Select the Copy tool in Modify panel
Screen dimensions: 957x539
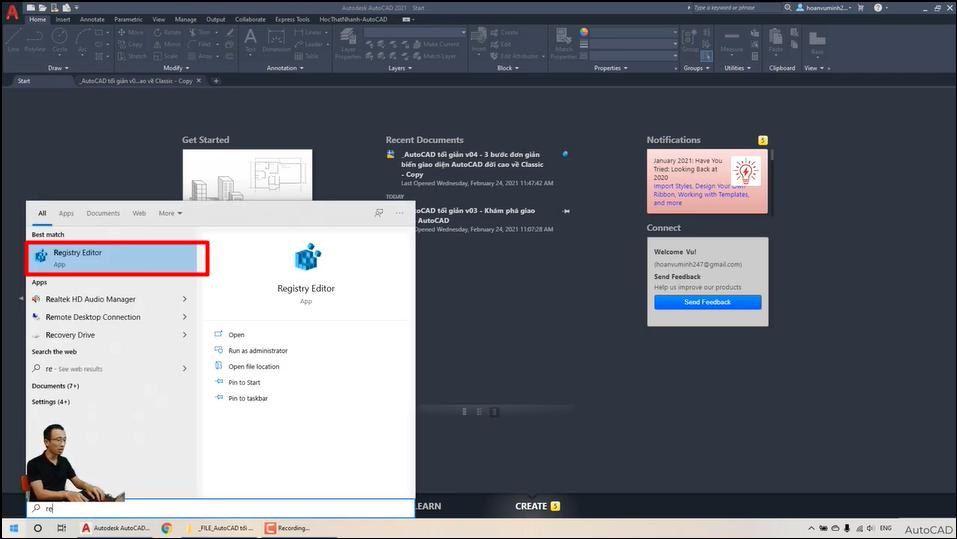tap(130, 44)
